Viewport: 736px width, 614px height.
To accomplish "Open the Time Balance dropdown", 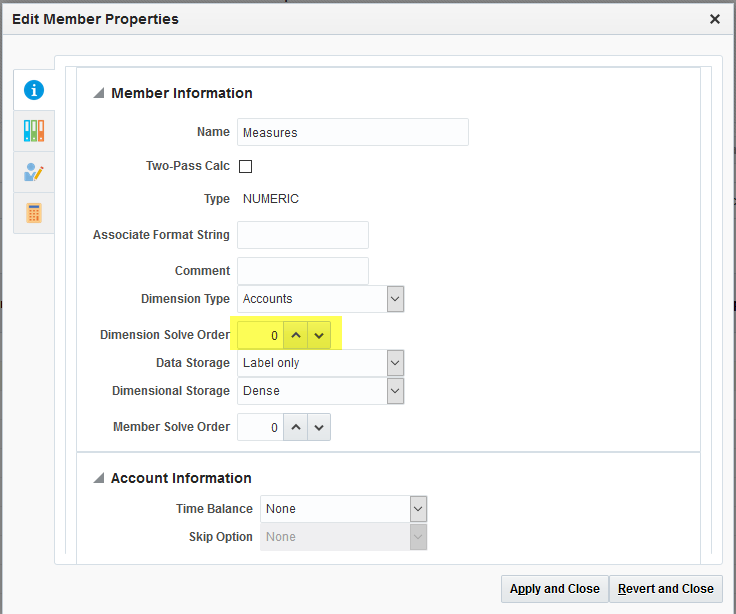I will pos(418,509).
